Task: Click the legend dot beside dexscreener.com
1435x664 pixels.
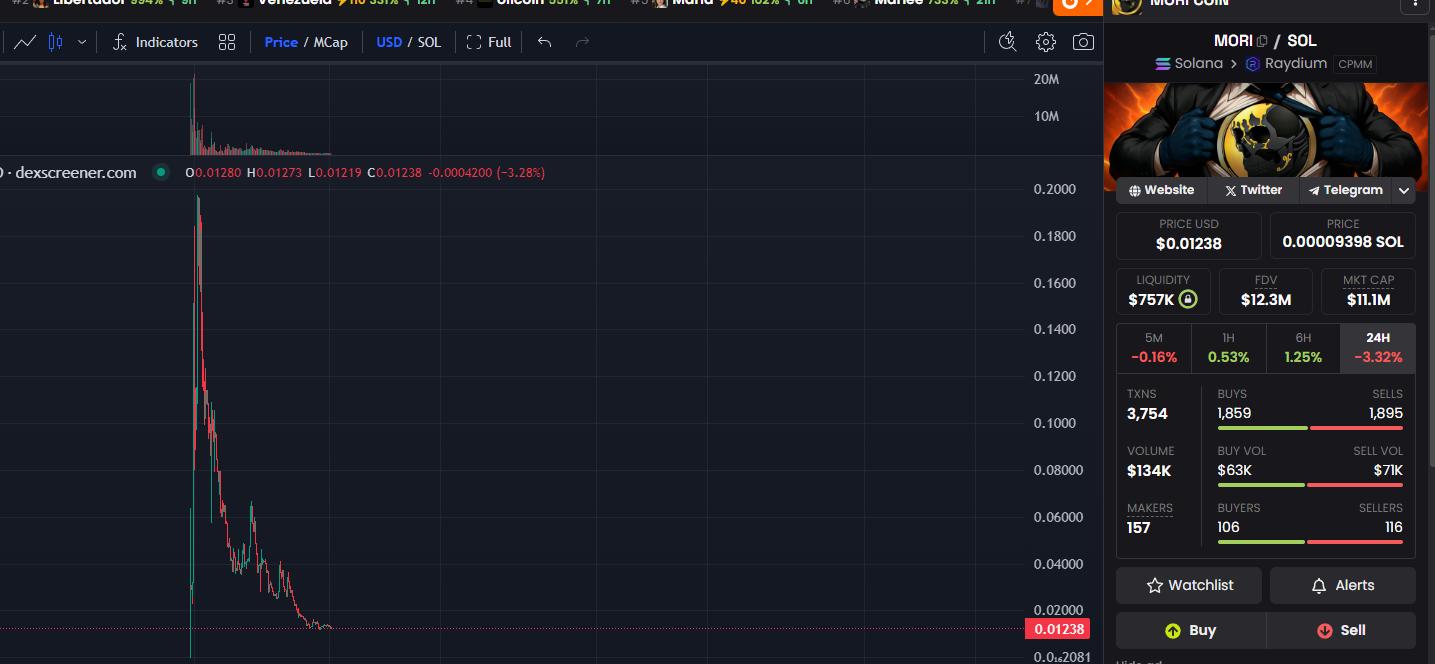Action: point(160,172)
